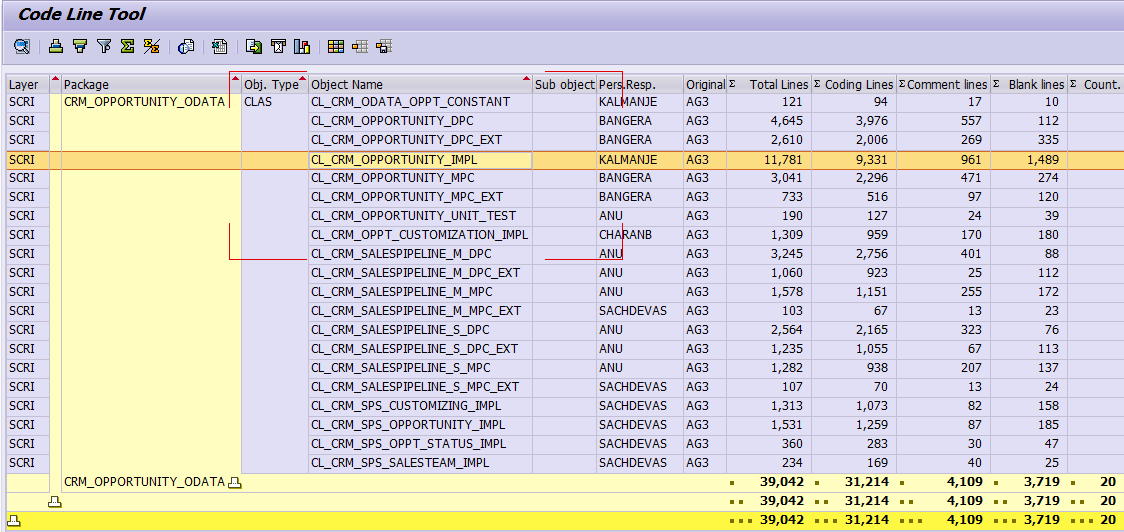Display the bar chart graphic icon
This screenshot has width=1124, height=532.
[302, 47]
